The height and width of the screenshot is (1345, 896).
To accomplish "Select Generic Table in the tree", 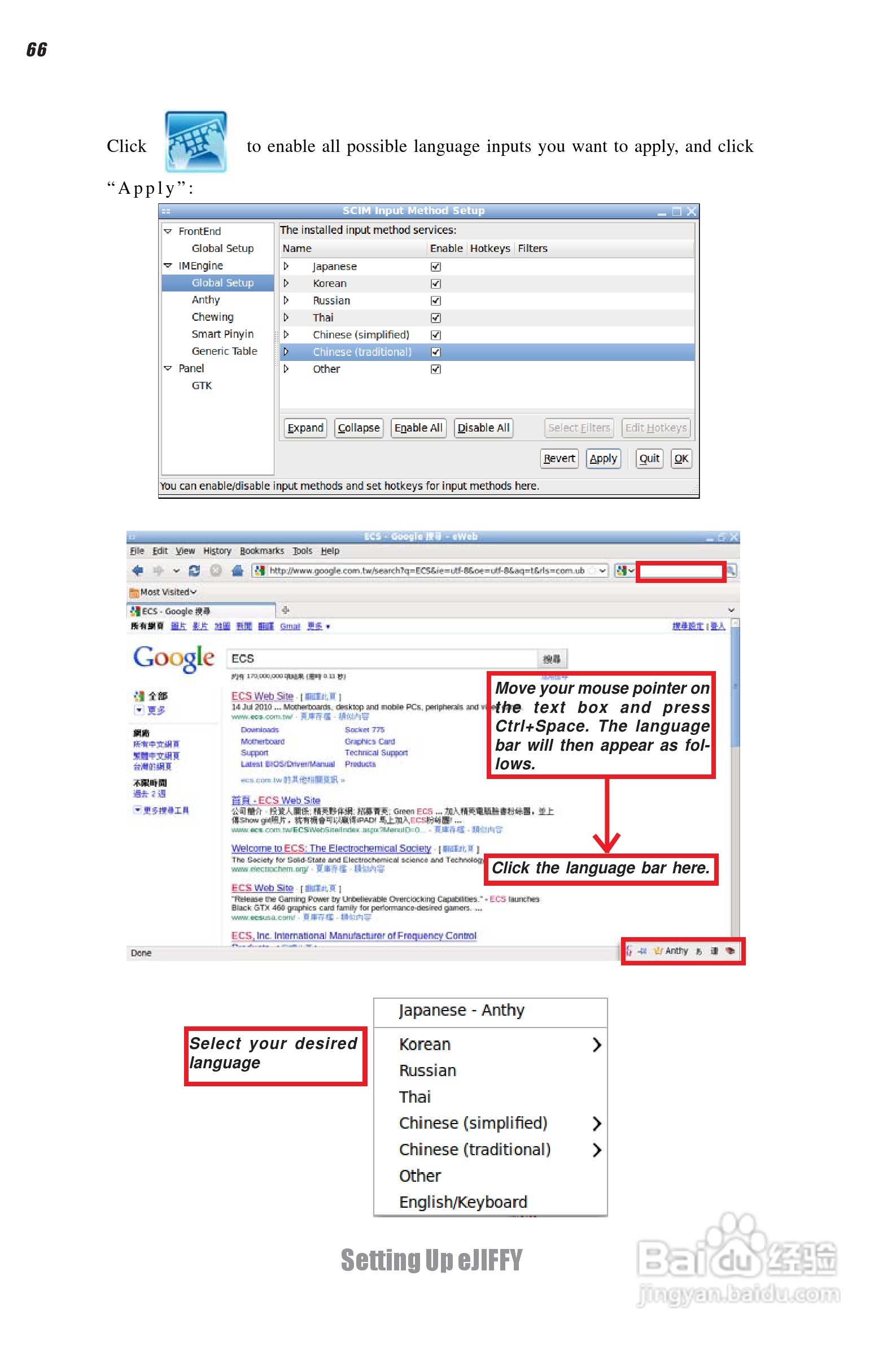I will 225,351.
